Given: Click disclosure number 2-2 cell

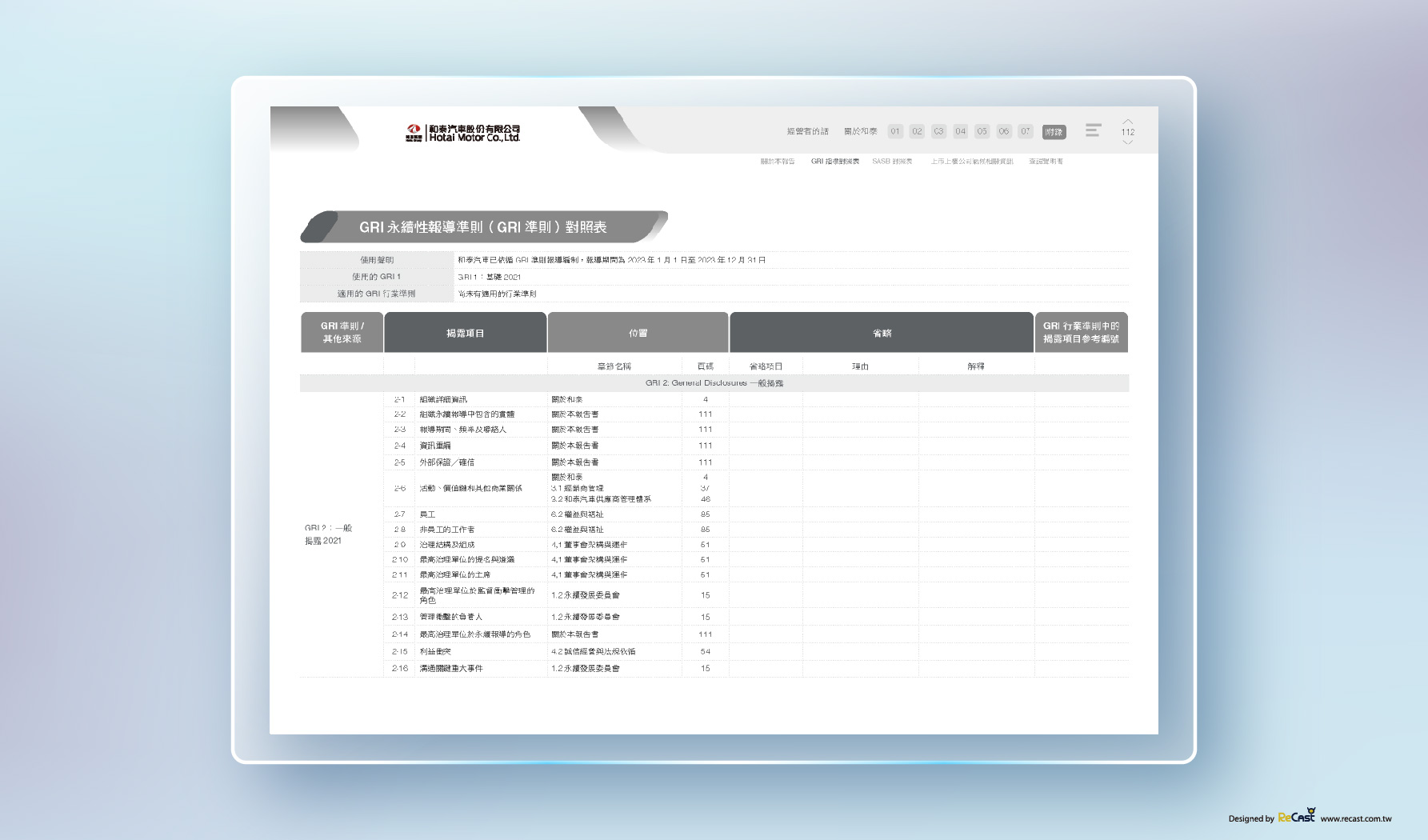Looking at the screenshot, I should (x=399, y=414).
